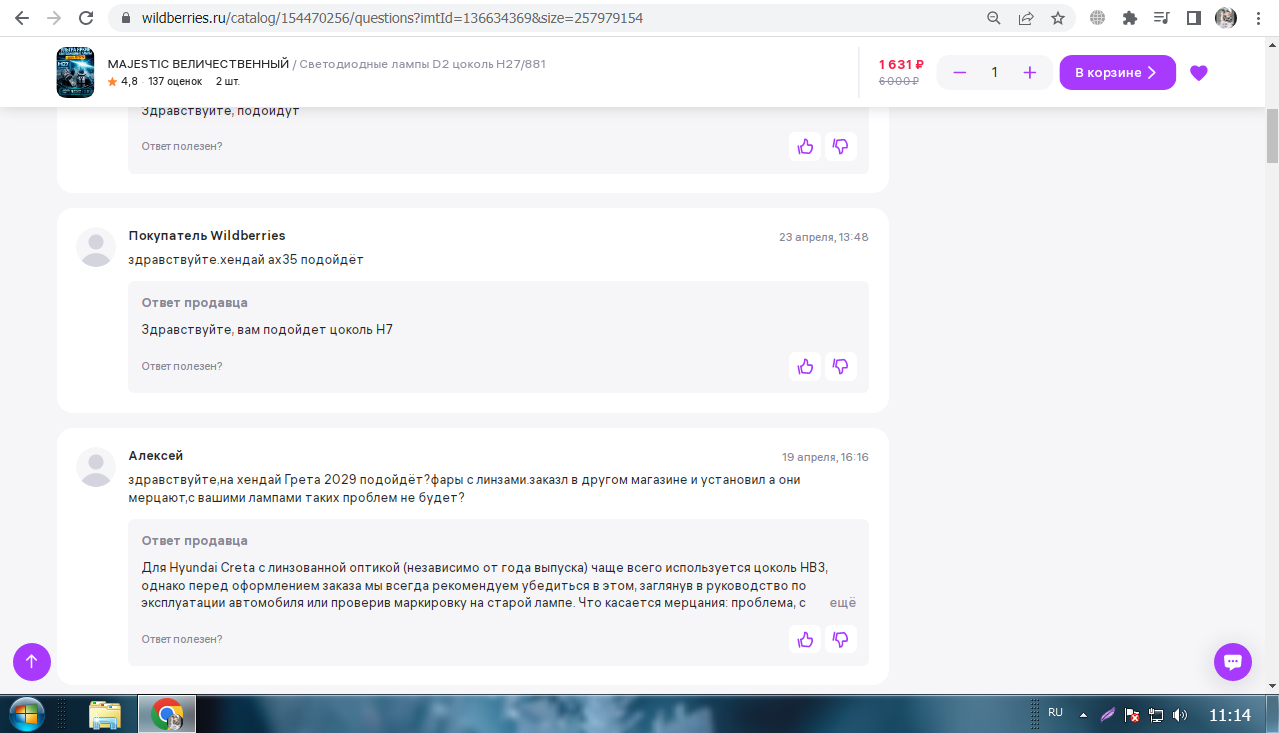The image size is (1279, 733).
Task: Click Ответ продавца label above H7 answer
Action: click(x=195, y=302)
